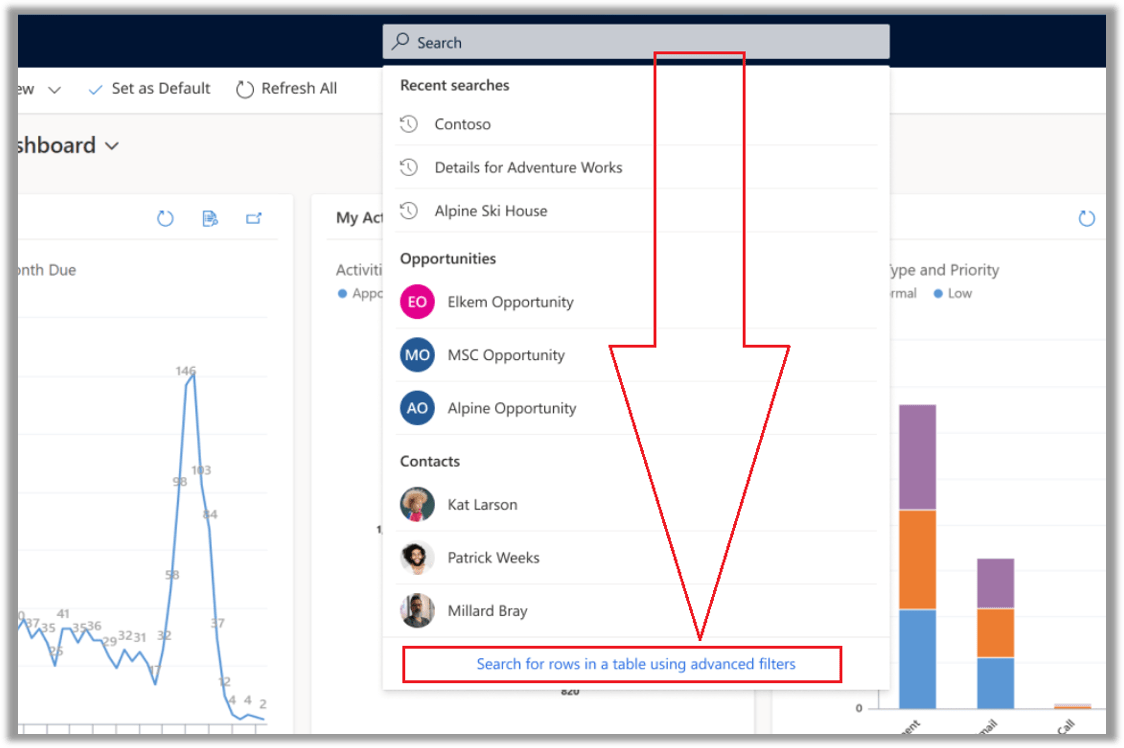Image resolution: width=1124 pixels, height=748 pixels.
Task: Refresh the left chart with its circular arrow
Action: (x=165, y=218)
